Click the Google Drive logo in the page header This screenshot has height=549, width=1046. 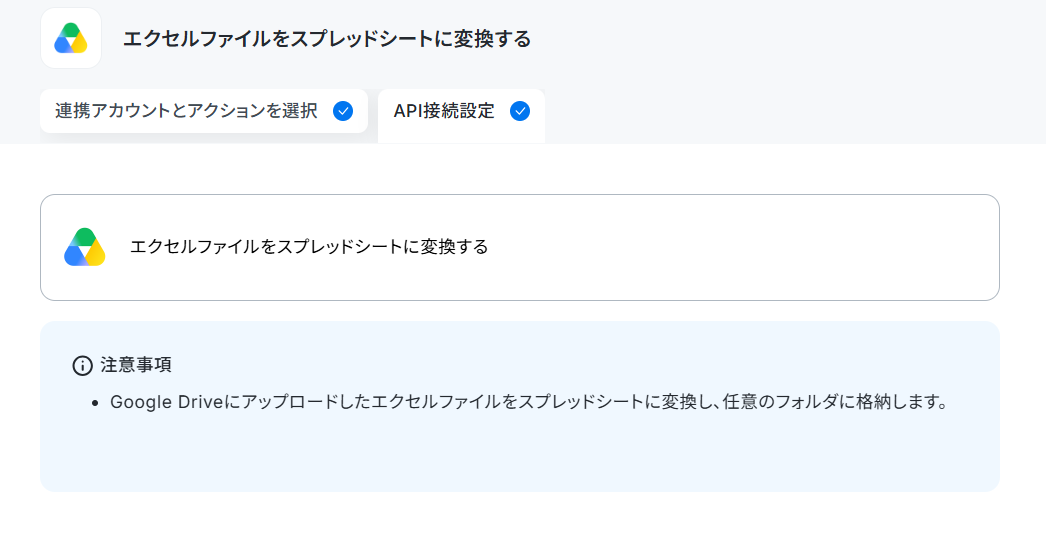71,38
